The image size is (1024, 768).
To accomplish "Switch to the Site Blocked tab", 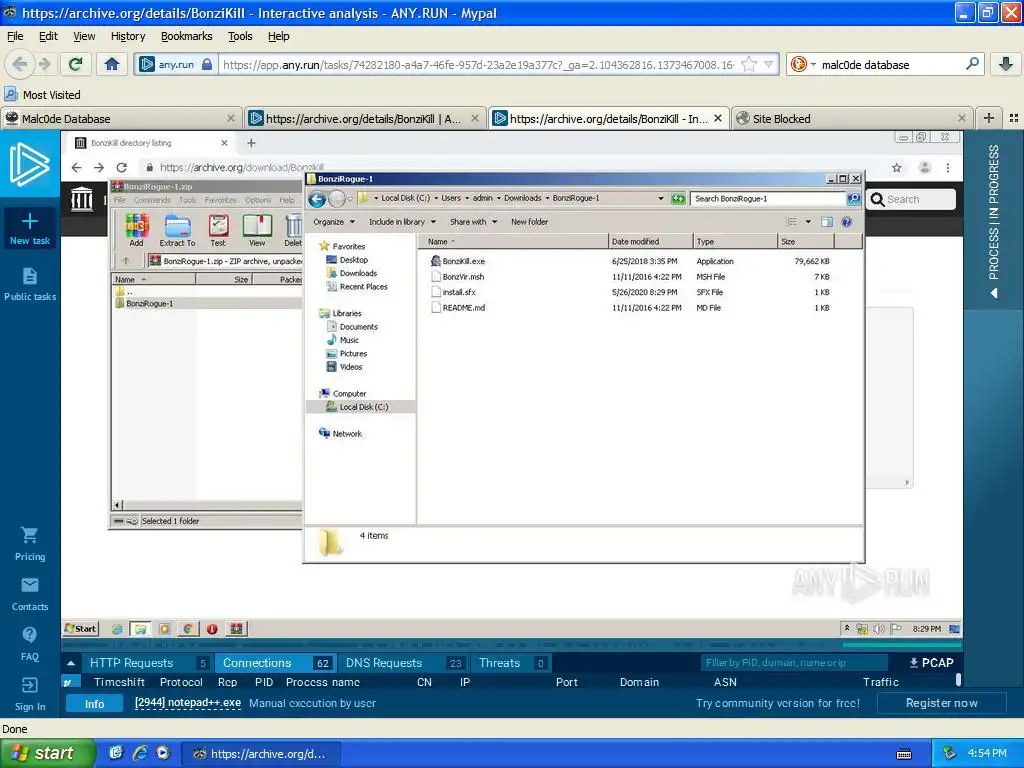I will pyautogui.click(x=852, y=119).
